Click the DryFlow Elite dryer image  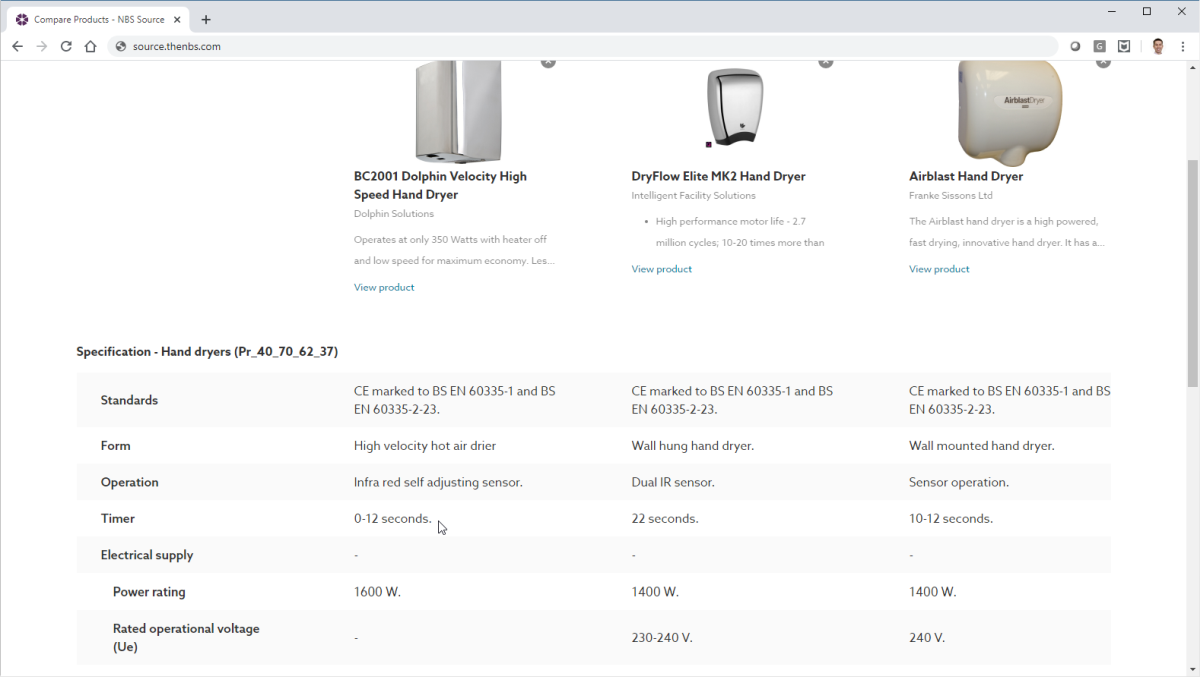735,108
